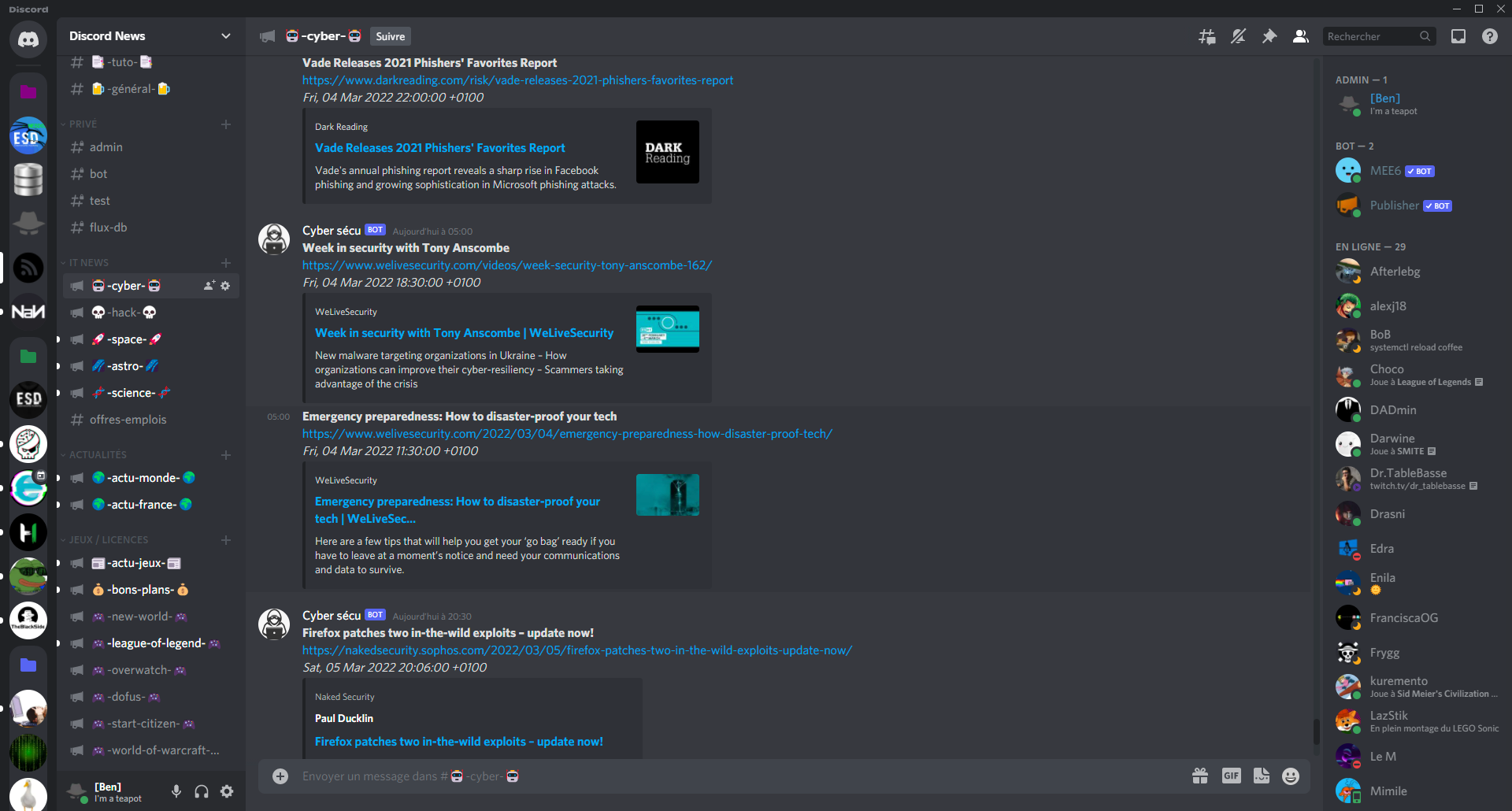The height and width of the screenshot is (811, 1512).
Task: Open the help question mark icon
Action: point(1490,36)
